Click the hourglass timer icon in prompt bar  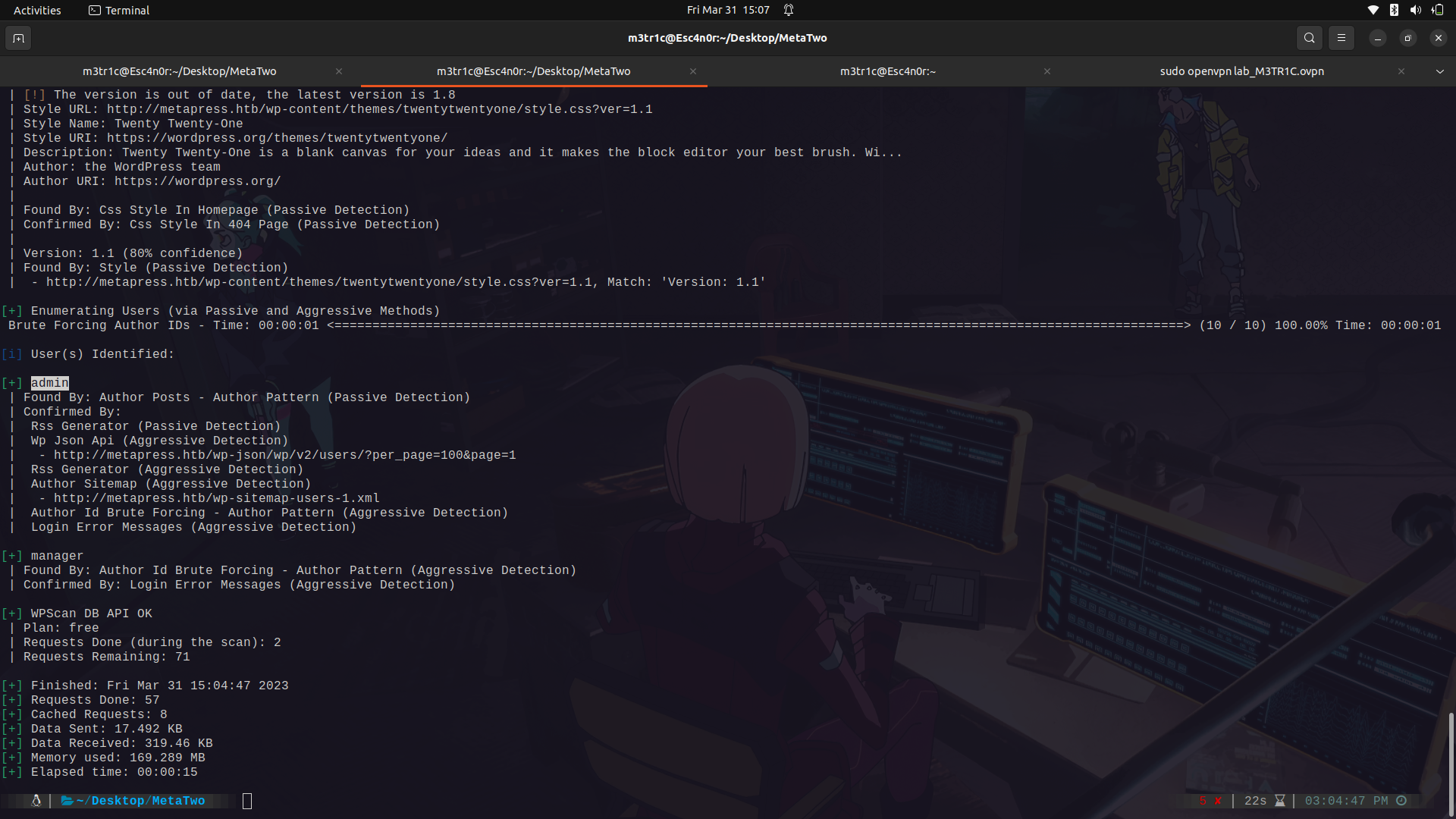1280,801
